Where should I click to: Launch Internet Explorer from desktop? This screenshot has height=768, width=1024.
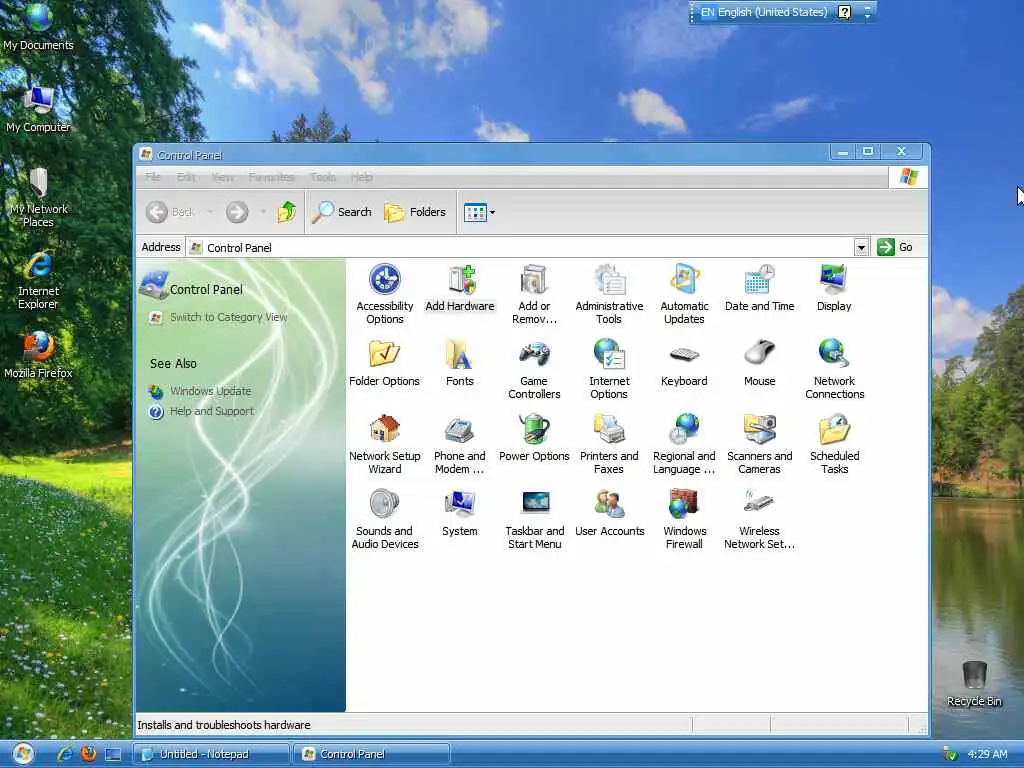click(38, 280)
